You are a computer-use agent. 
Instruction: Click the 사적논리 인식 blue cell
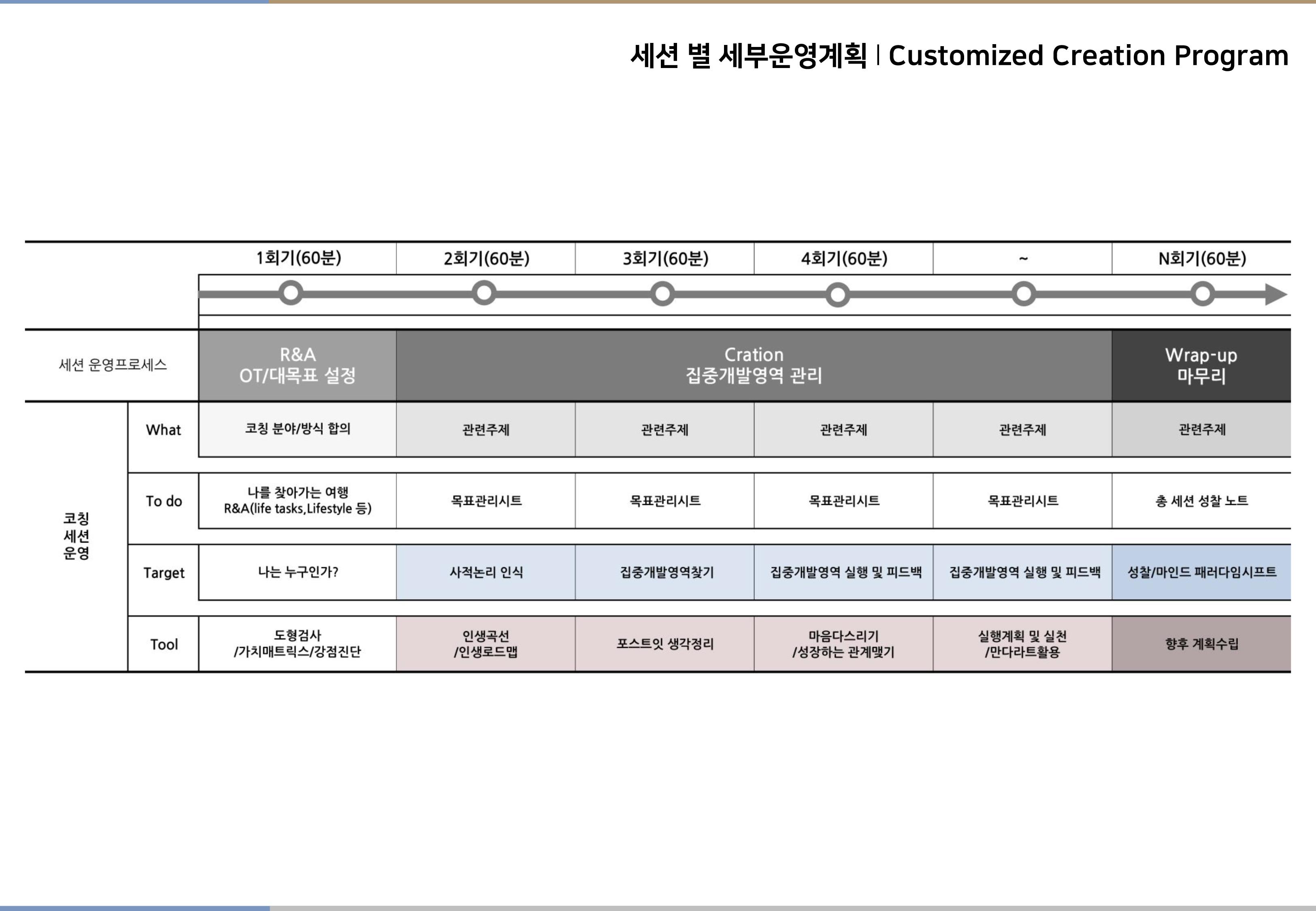486,572
